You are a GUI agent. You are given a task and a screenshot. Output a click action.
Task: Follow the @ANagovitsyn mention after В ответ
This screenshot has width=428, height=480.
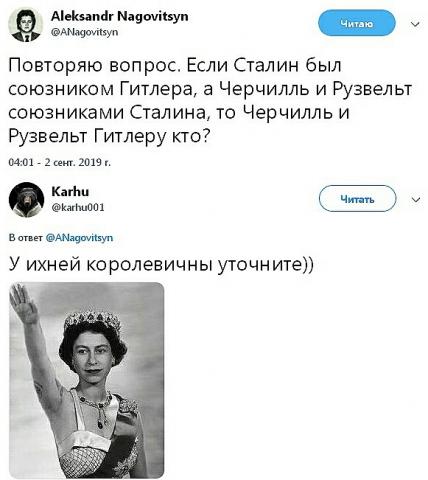pos(79,238)
